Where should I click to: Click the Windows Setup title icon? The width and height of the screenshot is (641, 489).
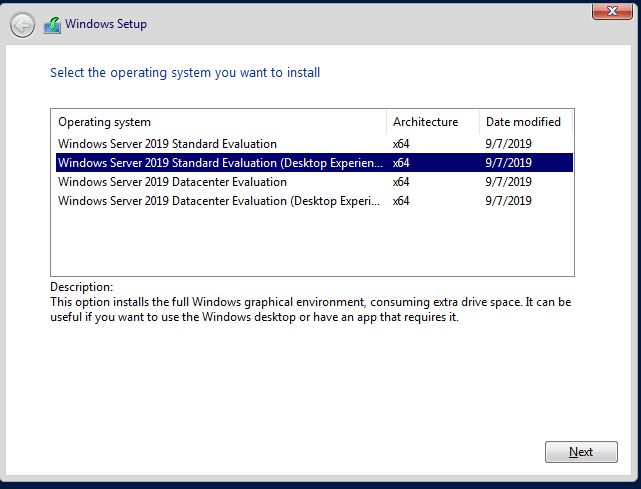52,25
